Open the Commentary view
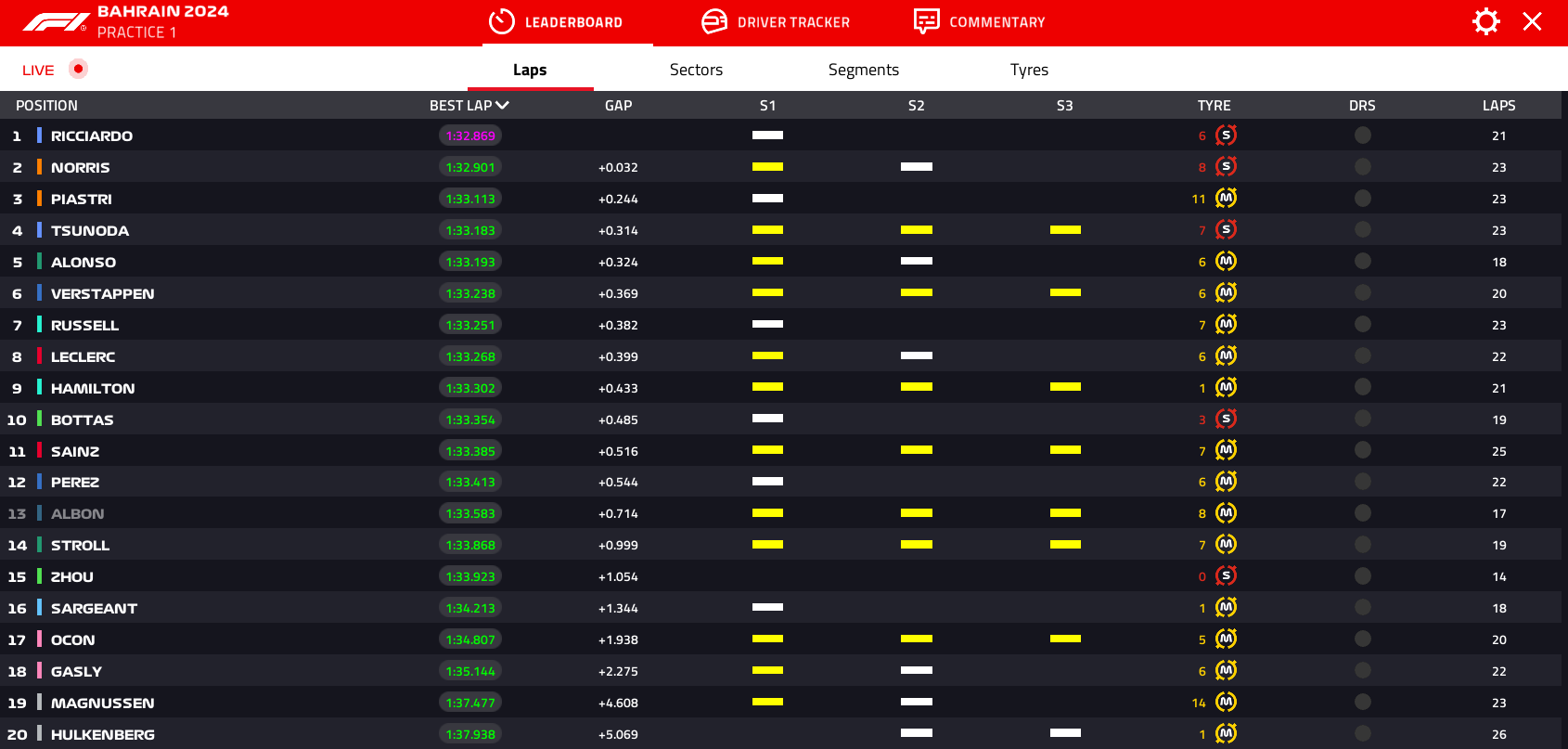Viewport: 1568px width, 749px height. point(979,22)
